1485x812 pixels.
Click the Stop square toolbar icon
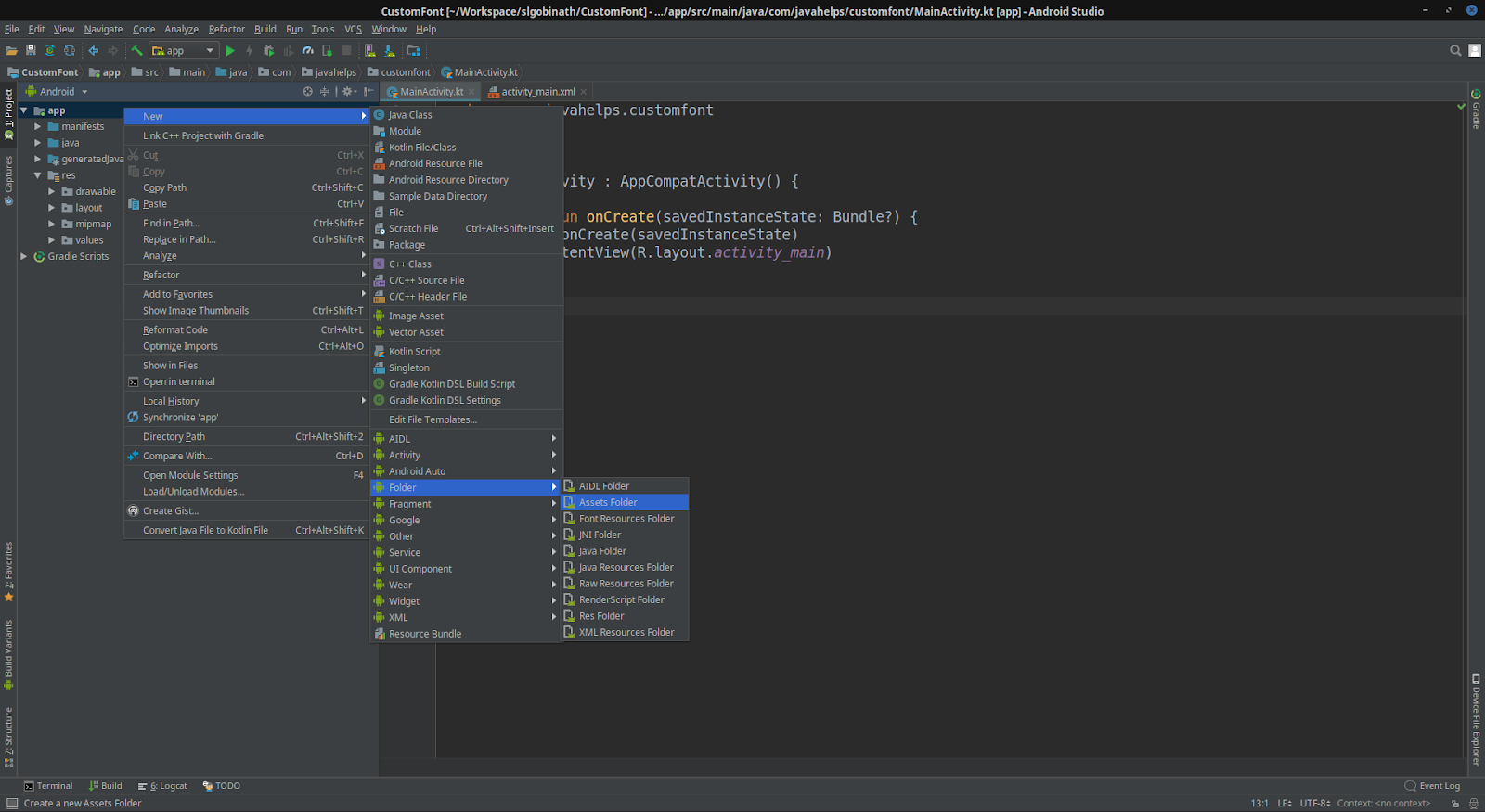pos(347,51)
